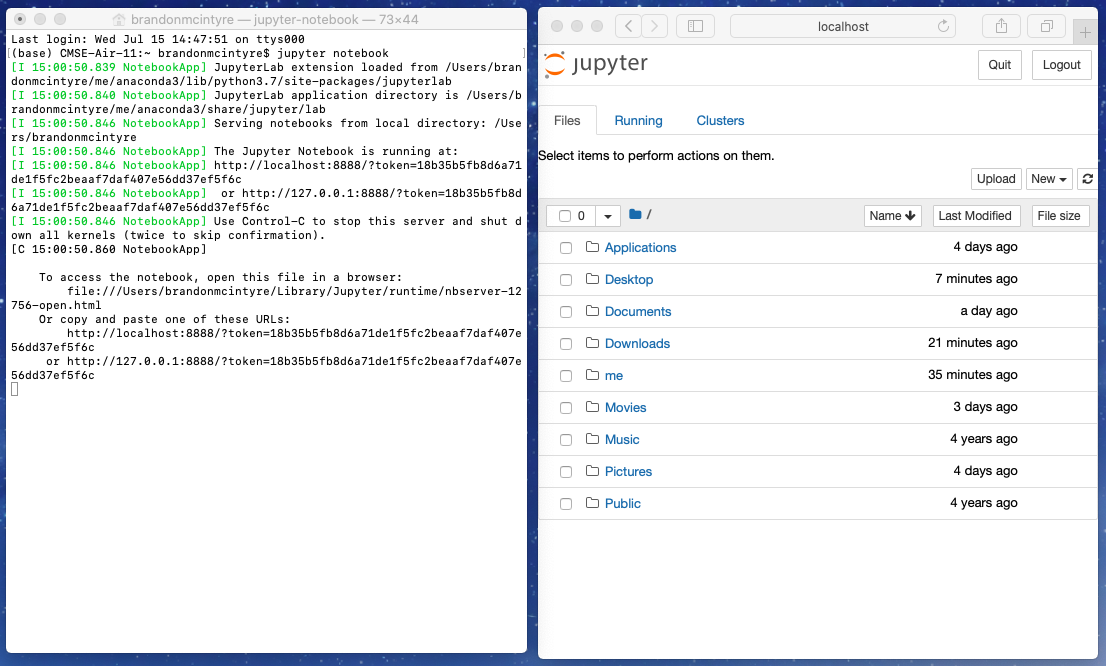Click the root folder icon in breadcrumb

click(635, 214)
